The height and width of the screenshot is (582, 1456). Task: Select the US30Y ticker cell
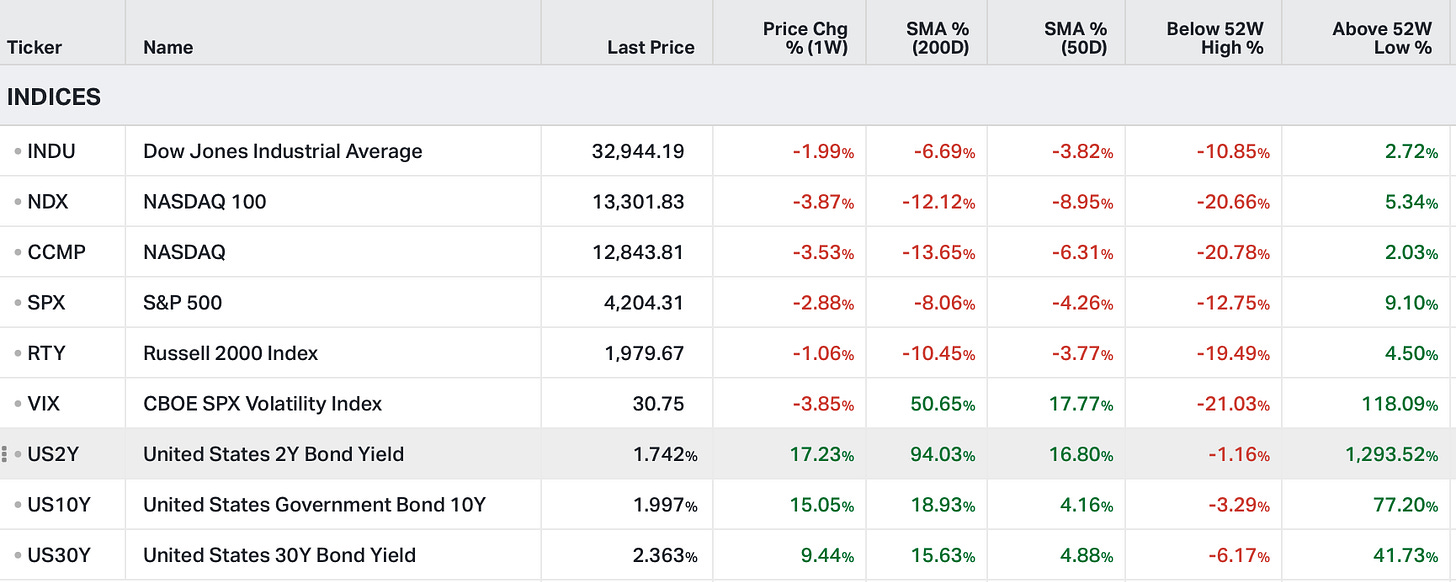coord(59,555)
